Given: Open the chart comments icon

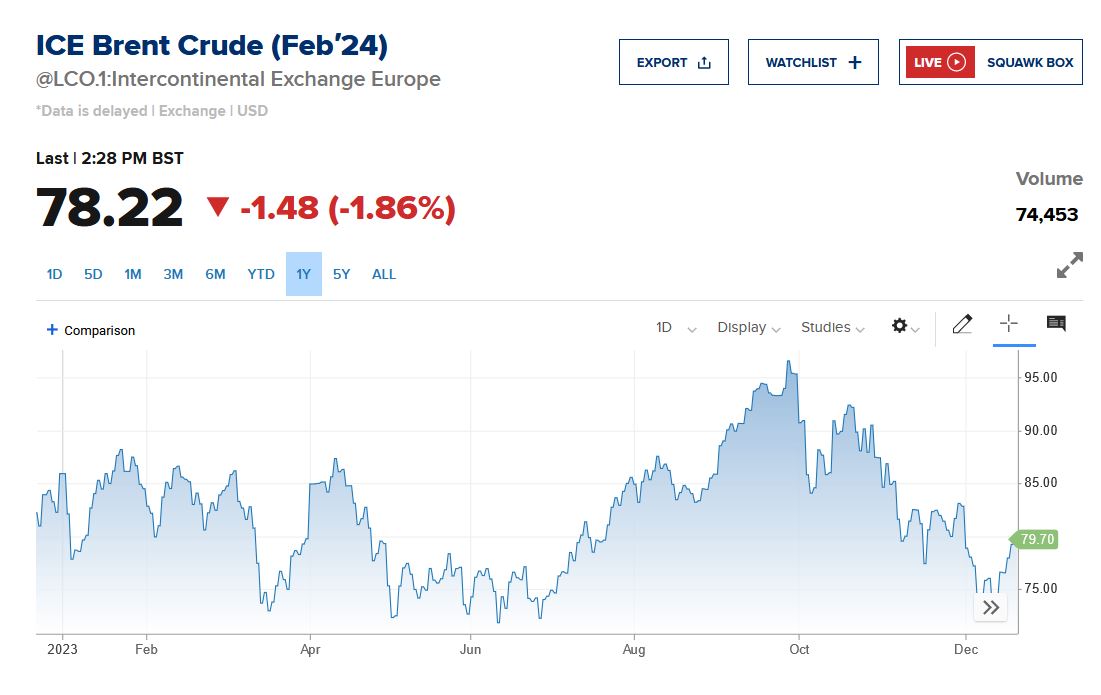Looking at the screenshot, I should pyautogui.click(x=1056, y=323).
